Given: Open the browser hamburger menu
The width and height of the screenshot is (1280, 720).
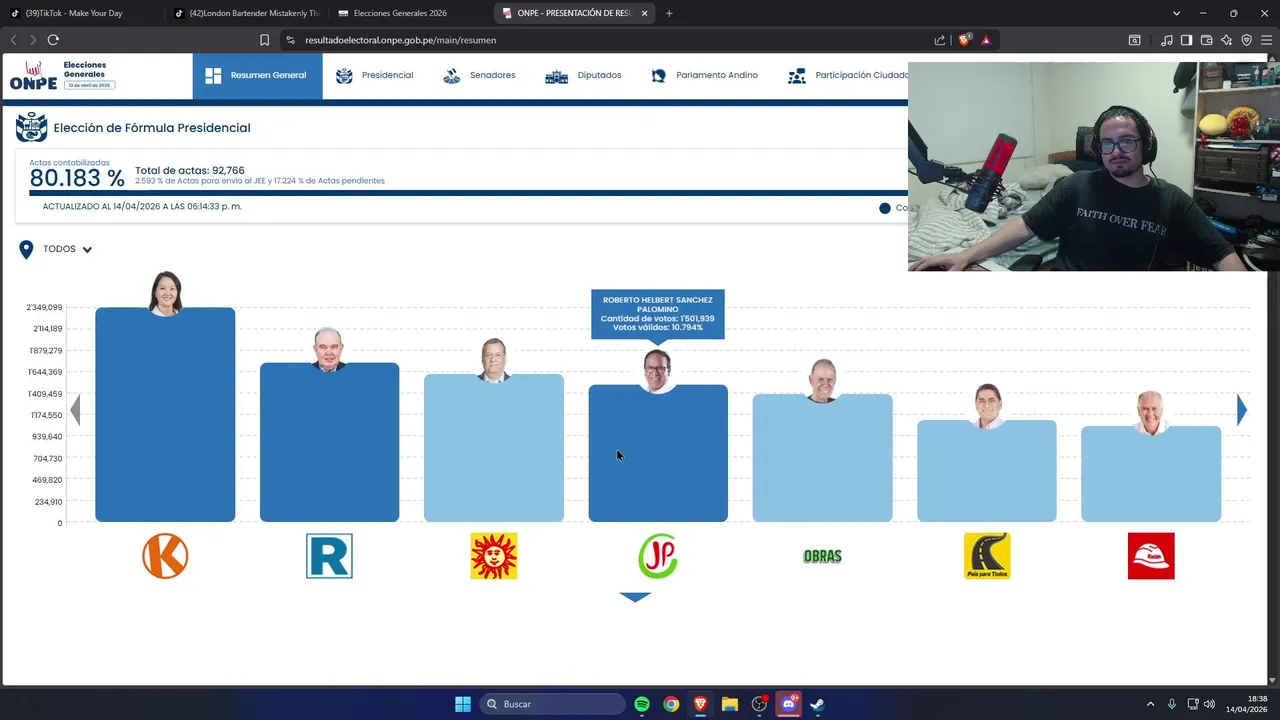Looking at the screenshot, I should tap(1267, 40).
